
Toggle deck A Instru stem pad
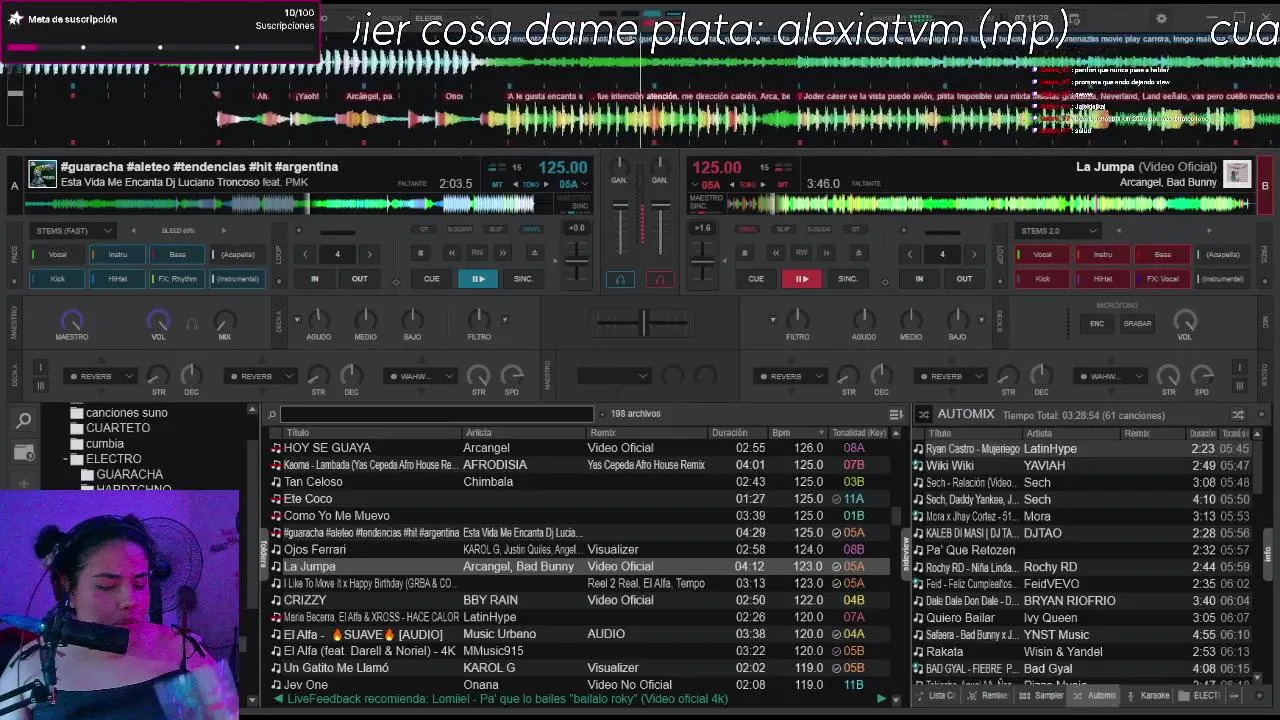point(117,254)
